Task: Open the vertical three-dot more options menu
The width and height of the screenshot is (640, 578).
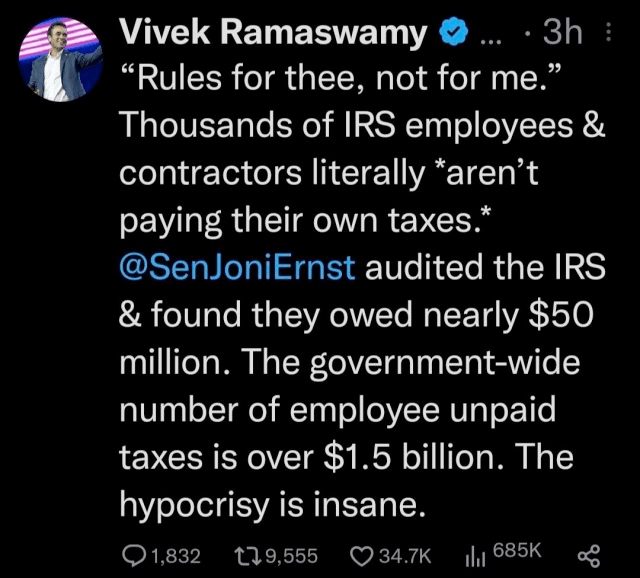Action: point(608,34)
